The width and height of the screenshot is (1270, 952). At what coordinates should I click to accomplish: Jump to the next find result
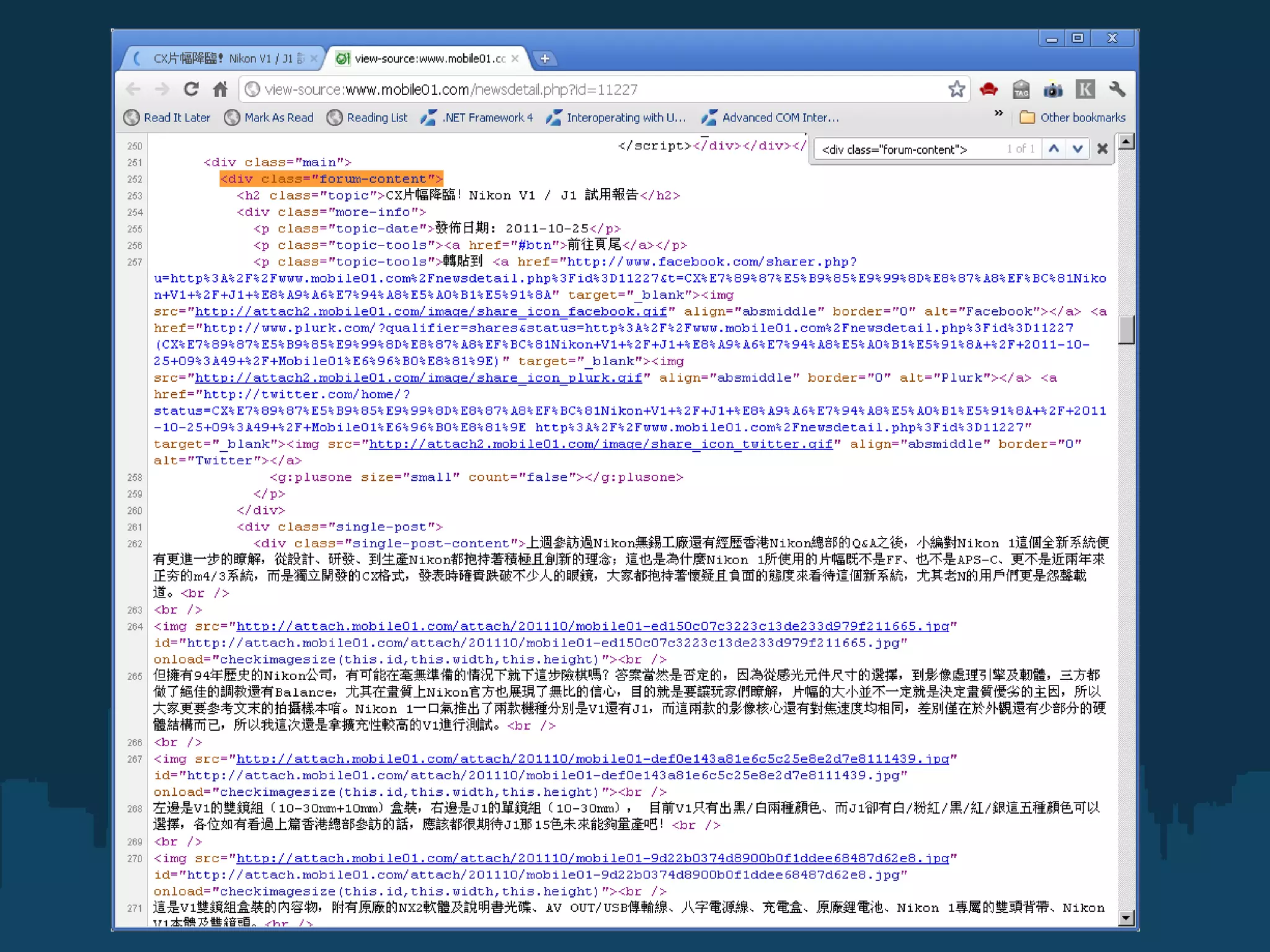(x=1078, y=149)
